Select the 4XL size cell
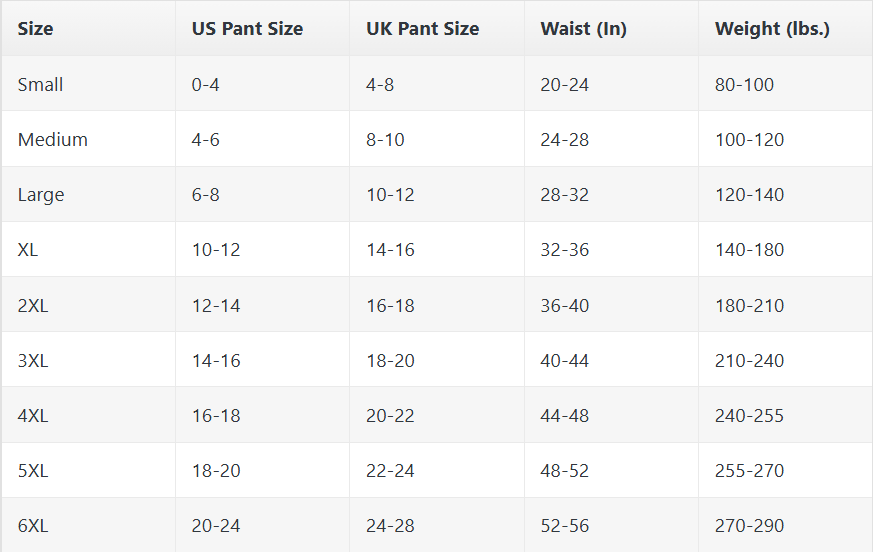 (33, 415)
